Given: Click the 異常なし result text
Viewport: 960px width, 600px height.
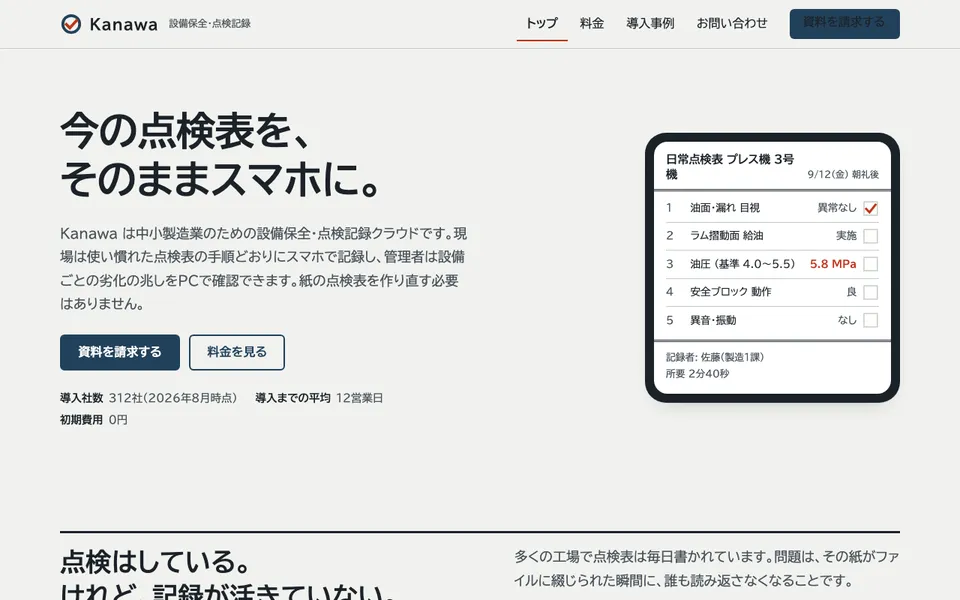Looking at the screenshot, I should [x=837, y=208].
